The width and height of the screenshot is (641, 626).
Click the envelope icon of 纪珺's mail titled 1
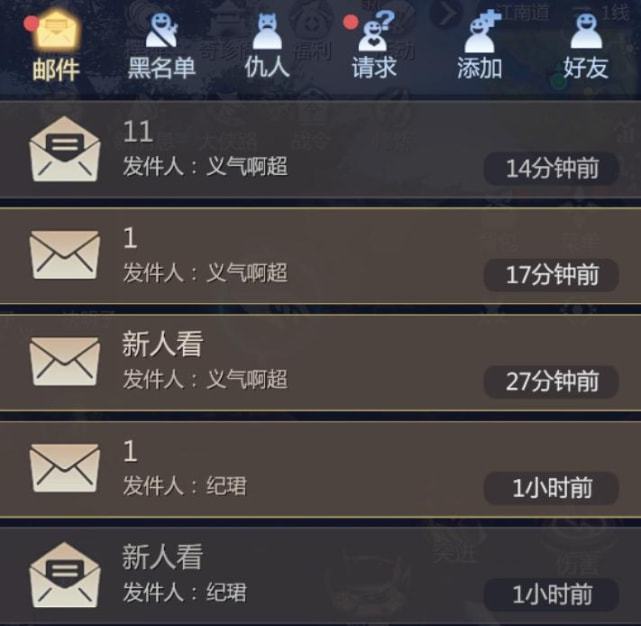[65, 468]
